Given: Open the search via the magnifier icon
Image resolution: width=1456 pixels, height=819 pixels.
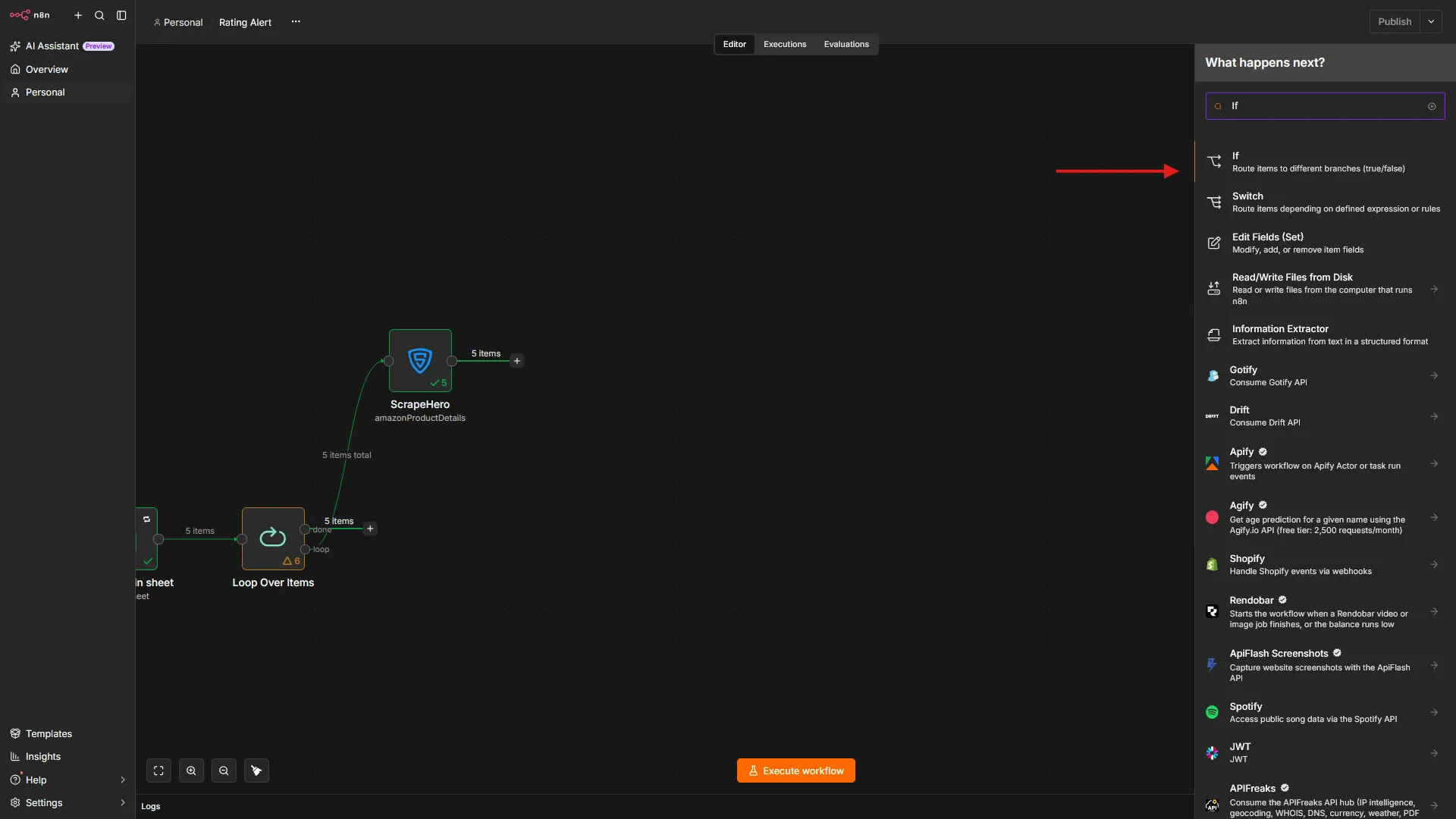Looking at the screenshot, I should (x=99, y=15).
